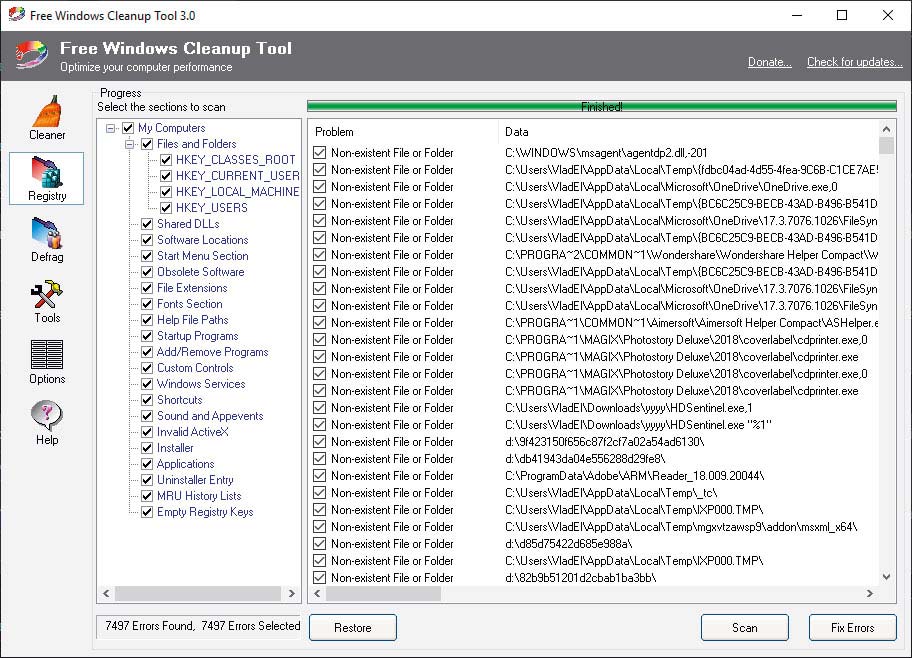Open the Cleaner section icon
Image resolution: width=912 pixels, height=658 pixels.
(x=47, y=118)
